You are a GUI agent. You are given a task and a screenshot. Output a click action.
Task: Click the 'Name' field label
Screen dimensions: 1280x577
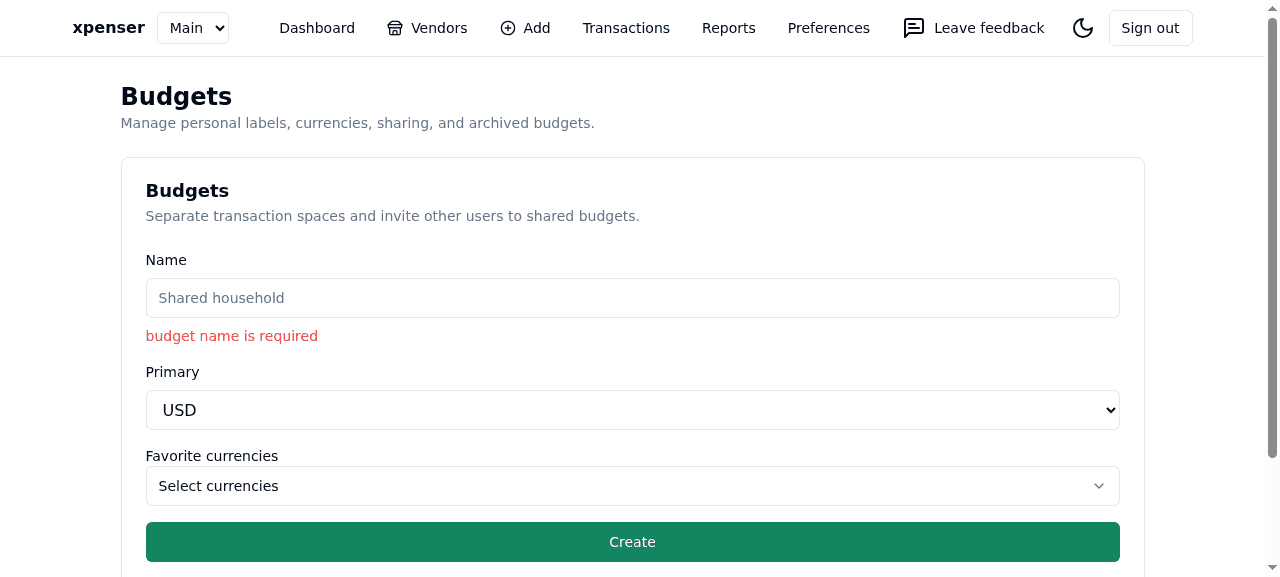(x=166, y=260)
